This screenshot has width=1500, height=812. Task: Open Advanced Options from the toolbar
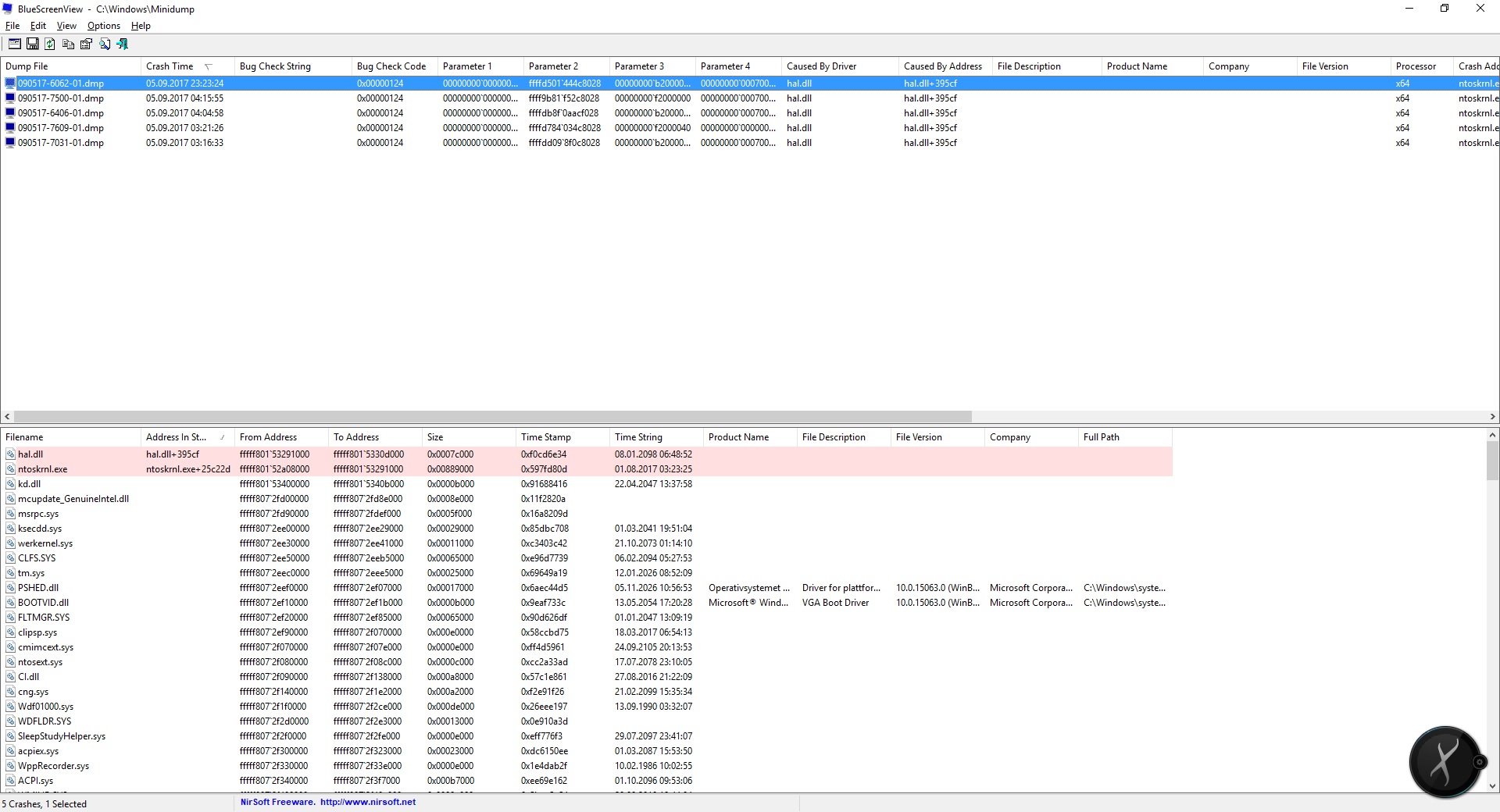pos(15,44)
